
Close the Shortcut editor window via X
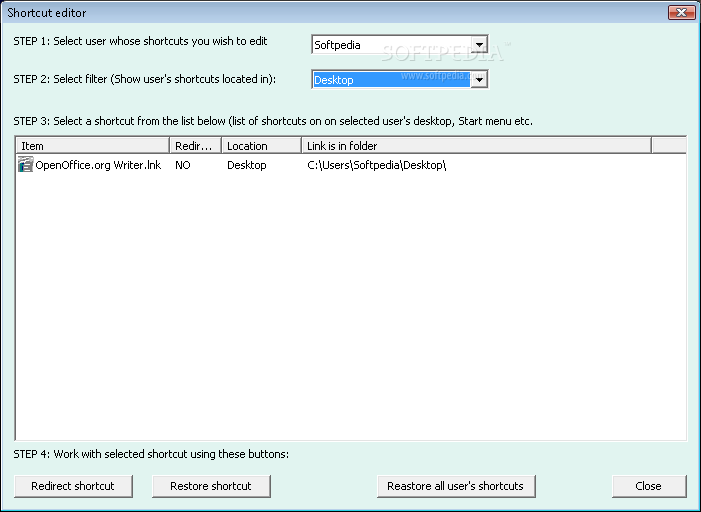coord(681,12)
